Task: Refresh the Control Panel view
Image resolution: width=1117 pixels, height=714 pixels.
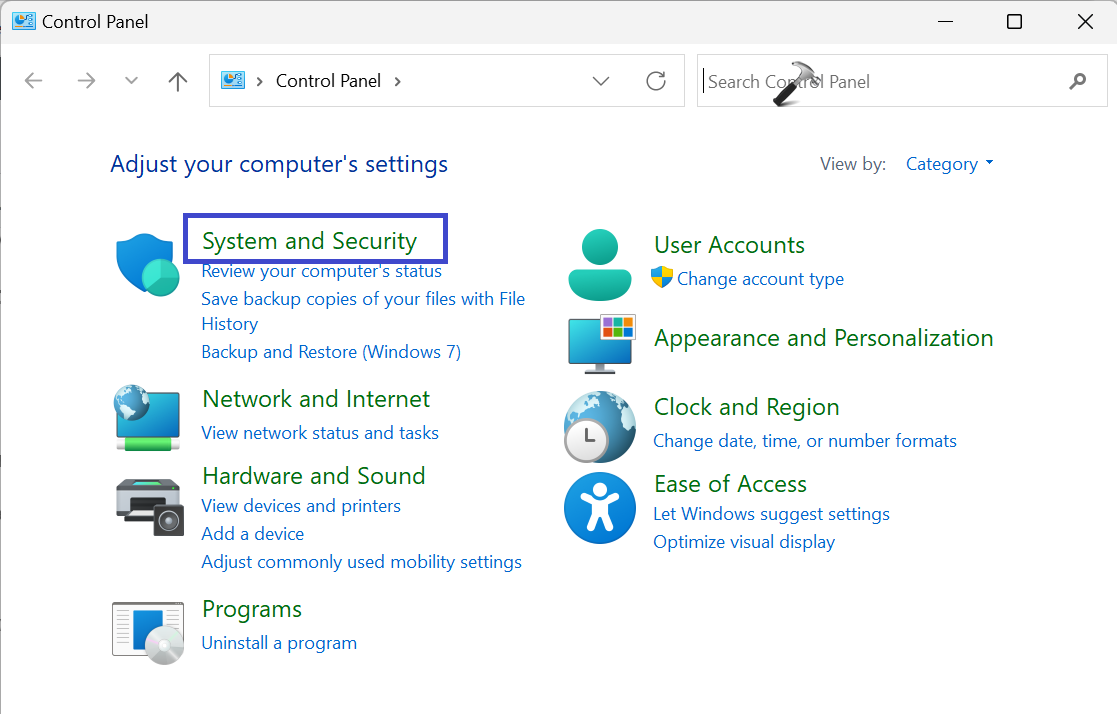Action: (x=656, y=81)
